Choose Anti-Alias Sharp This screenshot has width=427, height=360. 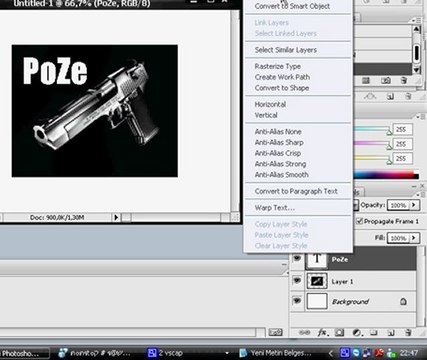(x=279, y=142)
